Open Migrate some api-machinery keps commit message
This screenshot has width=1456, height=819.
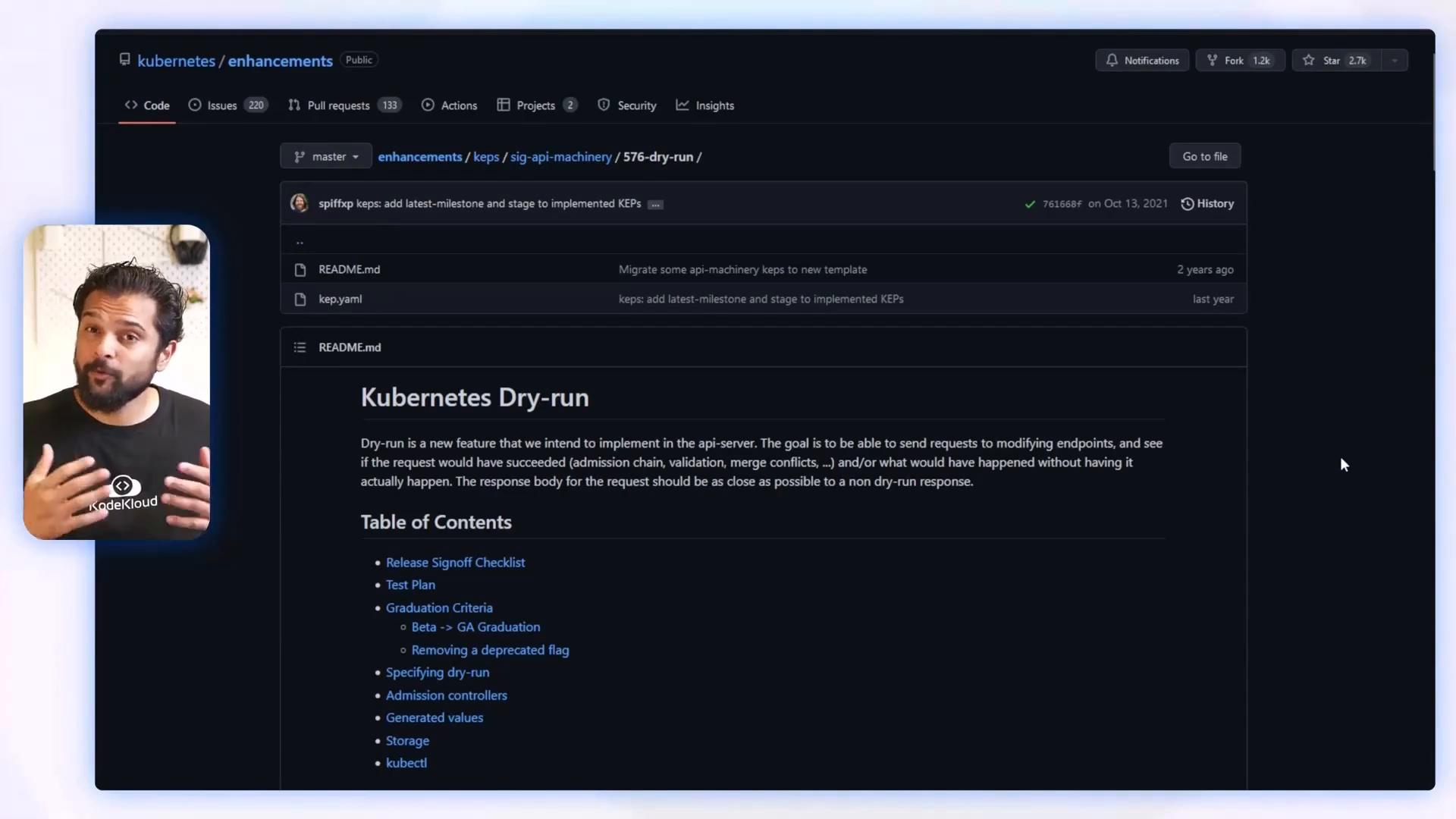coord(743,270)
